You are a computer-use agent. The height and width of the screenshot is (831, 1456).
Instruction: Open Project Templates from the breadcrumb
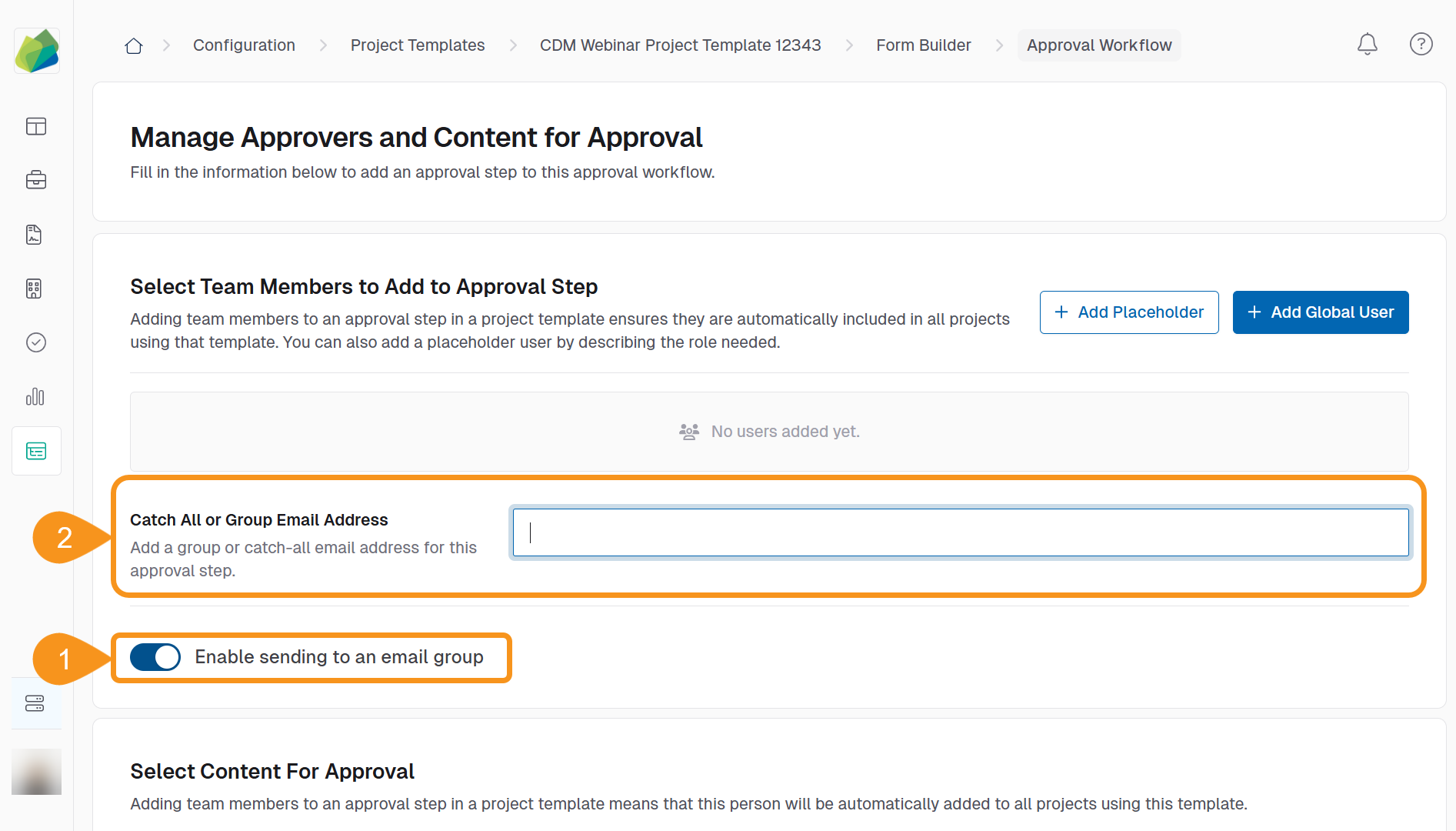pos(418,45)
